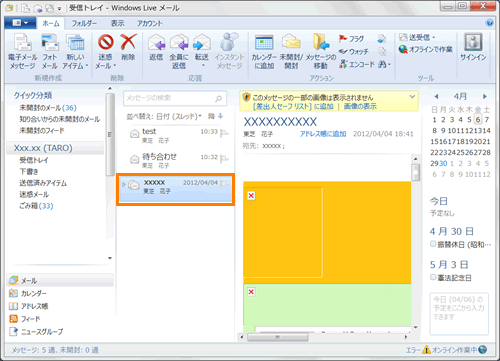
Task: Expand the image warning info bar chevron
Action: 412,97
